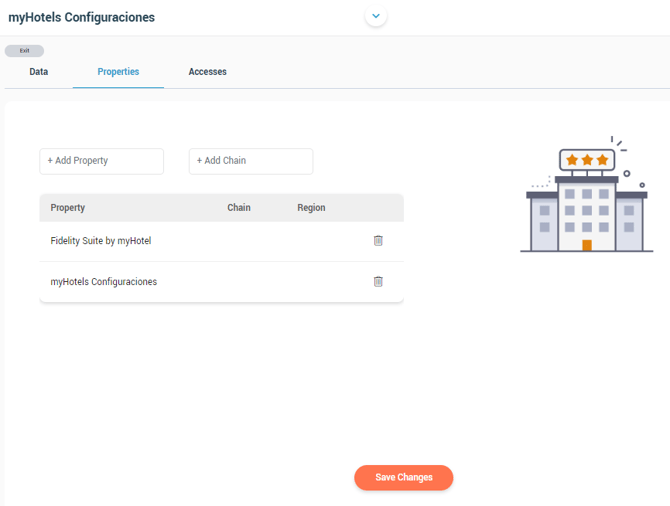Expand the header chevron dropdown
Image resolution: width=670 pixels, height=506 pixels.
point(376,16)
